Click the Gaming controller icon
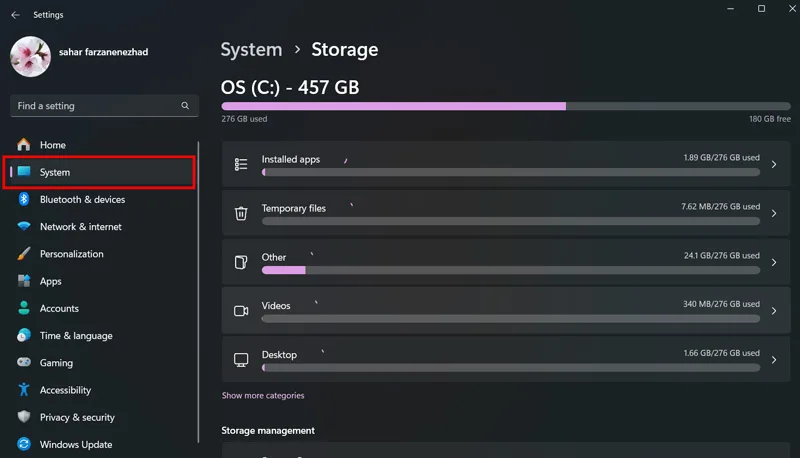The height and width of the screenshot is (458, 800). 24,362
